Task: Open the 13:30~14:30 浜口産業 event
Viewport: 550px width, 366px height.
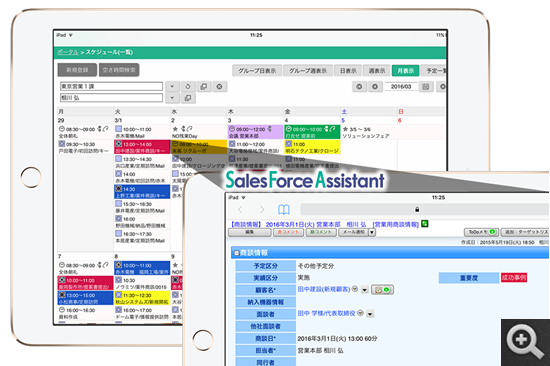Action: (x=142, y=162)
